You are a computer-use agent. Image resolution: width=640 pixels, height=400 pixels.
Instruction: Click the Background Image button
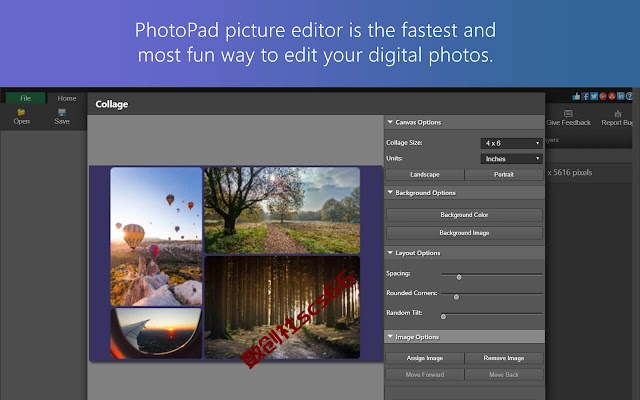tap(464, 233)
